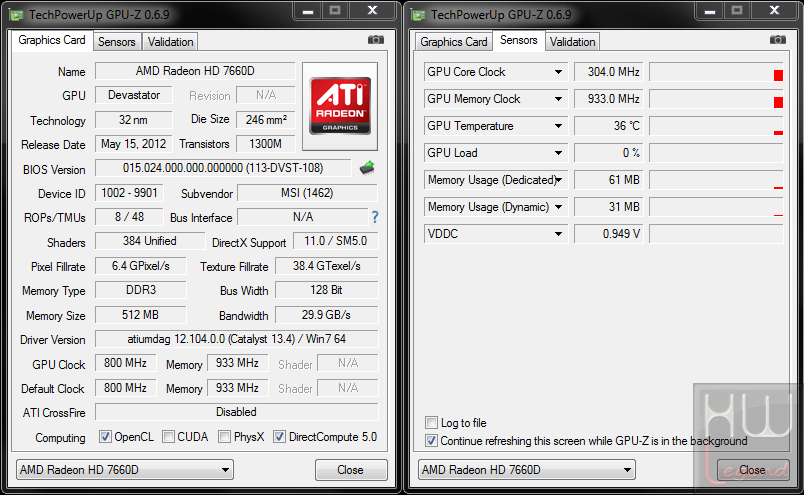
Task: Switch to Graphics Card tab in right window
Action: click(453, 42)
